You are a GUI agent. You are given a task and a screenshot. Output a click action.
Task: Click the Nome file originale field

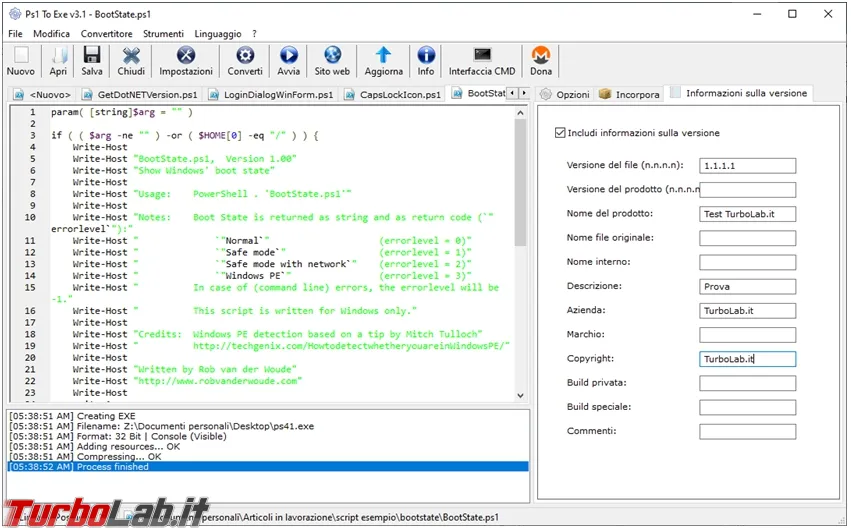[x=747, y=238]
